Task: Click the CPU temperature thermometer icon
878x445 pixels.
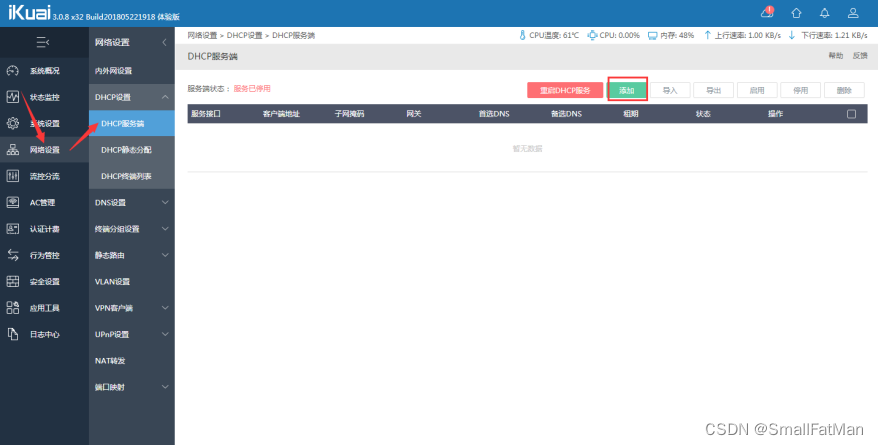Action: tap(522, 35)
